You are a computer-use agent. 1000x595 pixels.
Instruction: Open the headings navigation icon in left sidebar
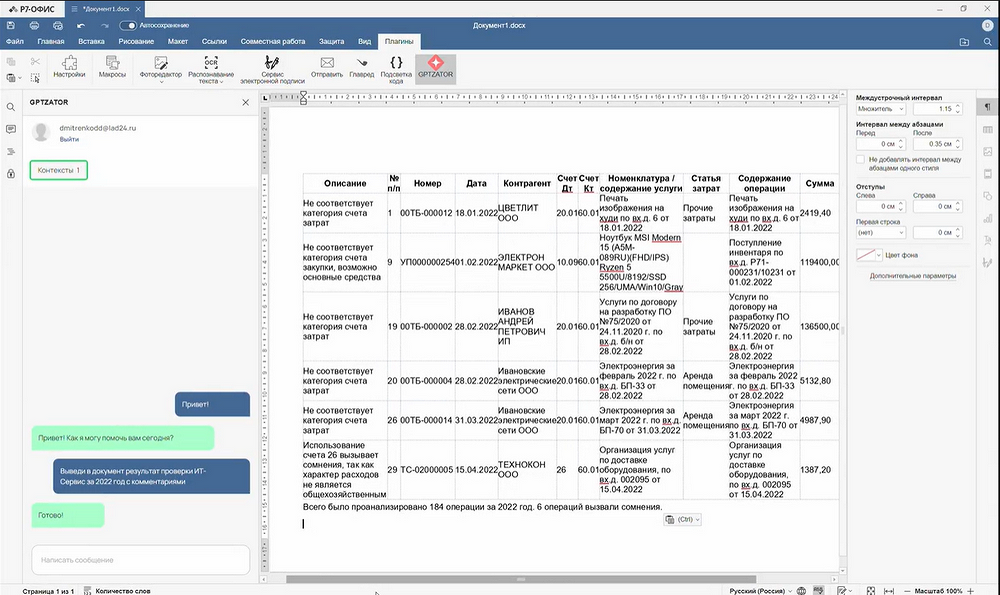click(x=11, y=152)
